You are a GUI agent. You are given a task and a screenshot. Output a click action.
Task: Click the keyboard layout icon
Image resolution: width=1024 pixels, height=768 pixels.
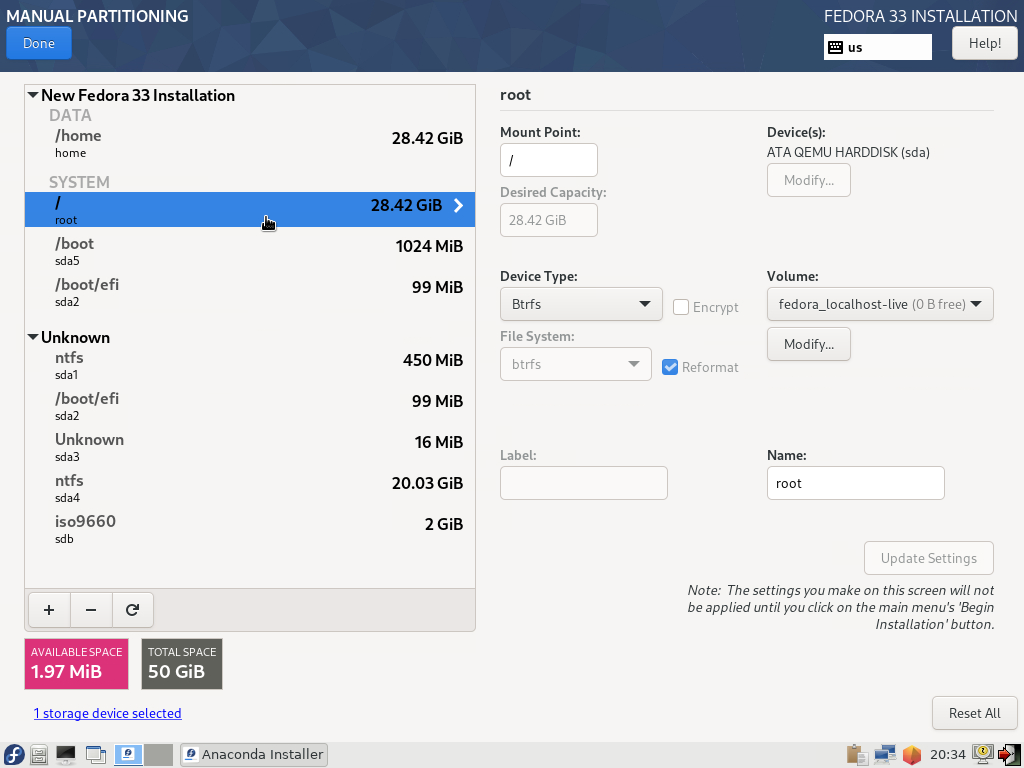point(835,47)
